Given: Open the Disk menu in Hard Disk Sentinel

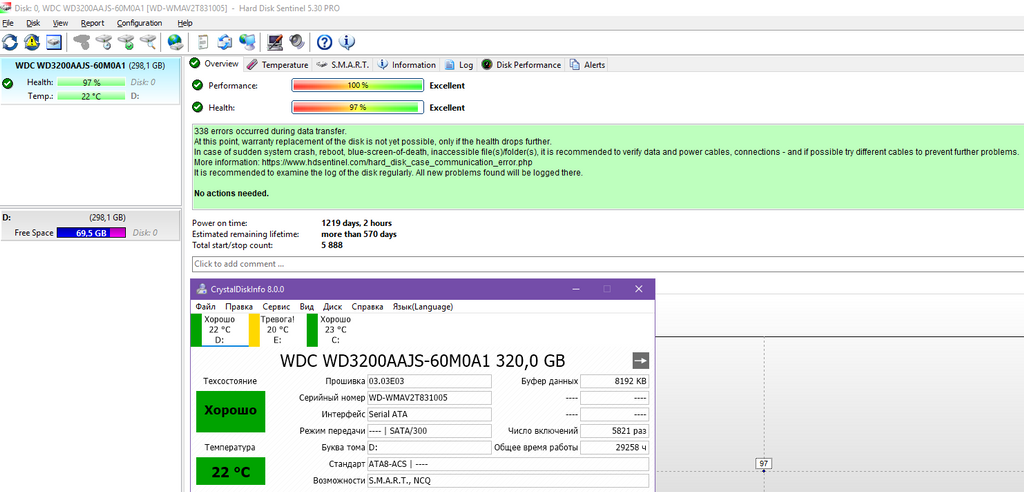Looking at the screenshot, I should pyautogui.click(x=33, y=23).
